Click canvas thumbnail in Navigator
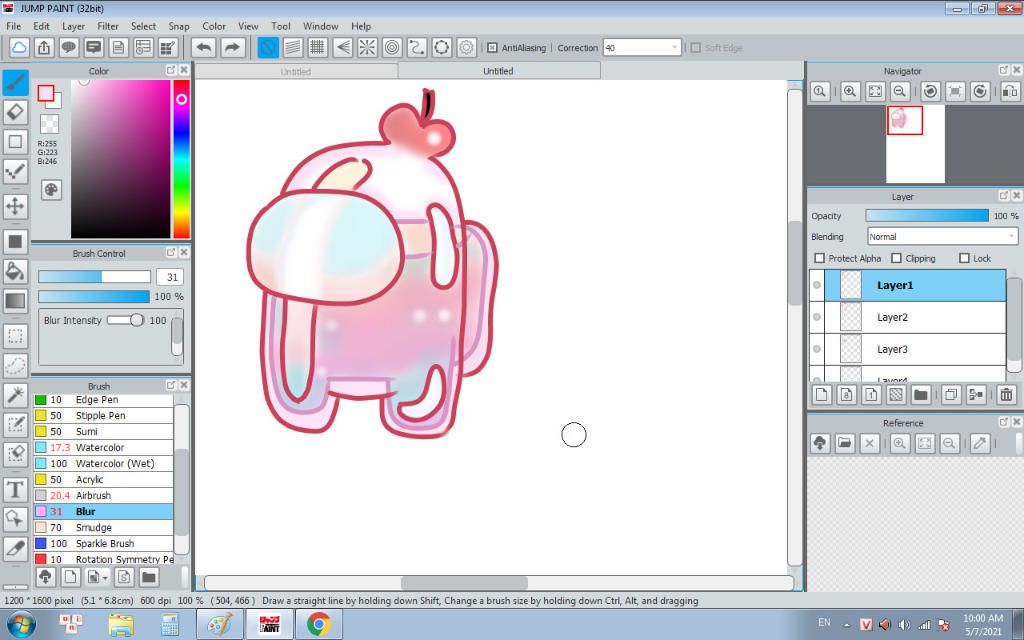1024x640 pixels. [x=915, y=144]
